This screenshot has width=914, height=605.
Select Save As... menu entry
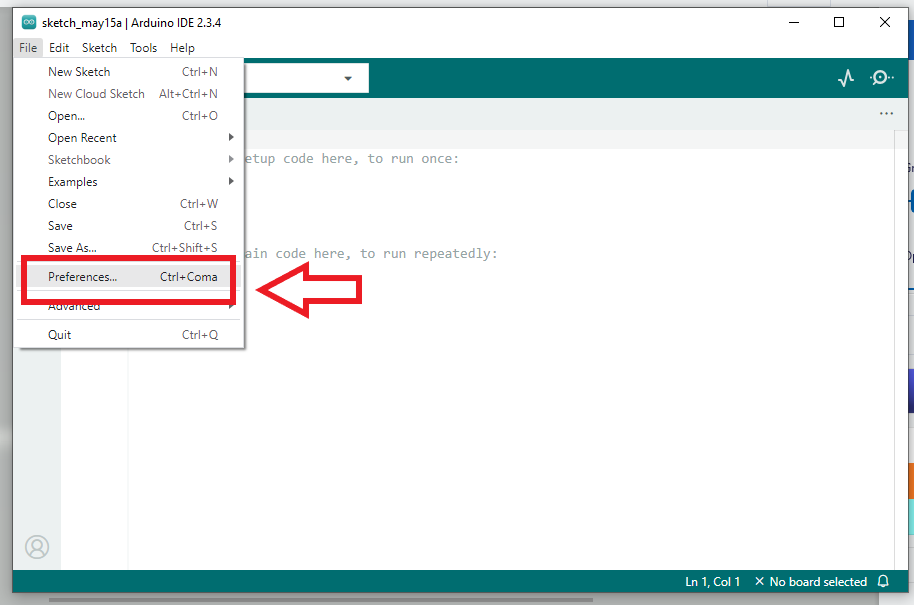point(128,248)
